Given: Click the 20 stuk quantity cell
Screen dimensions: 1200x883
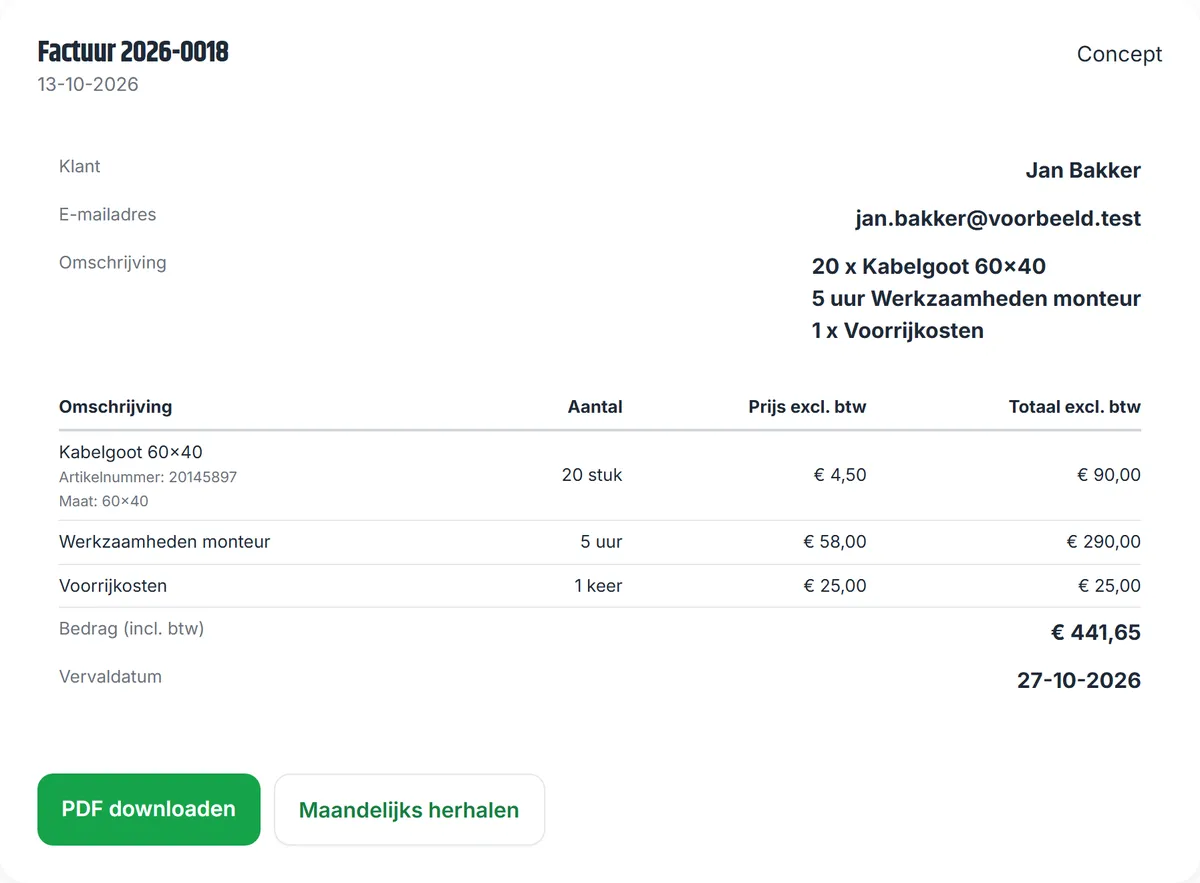Looking at the screenshot, I should point(592,475).
